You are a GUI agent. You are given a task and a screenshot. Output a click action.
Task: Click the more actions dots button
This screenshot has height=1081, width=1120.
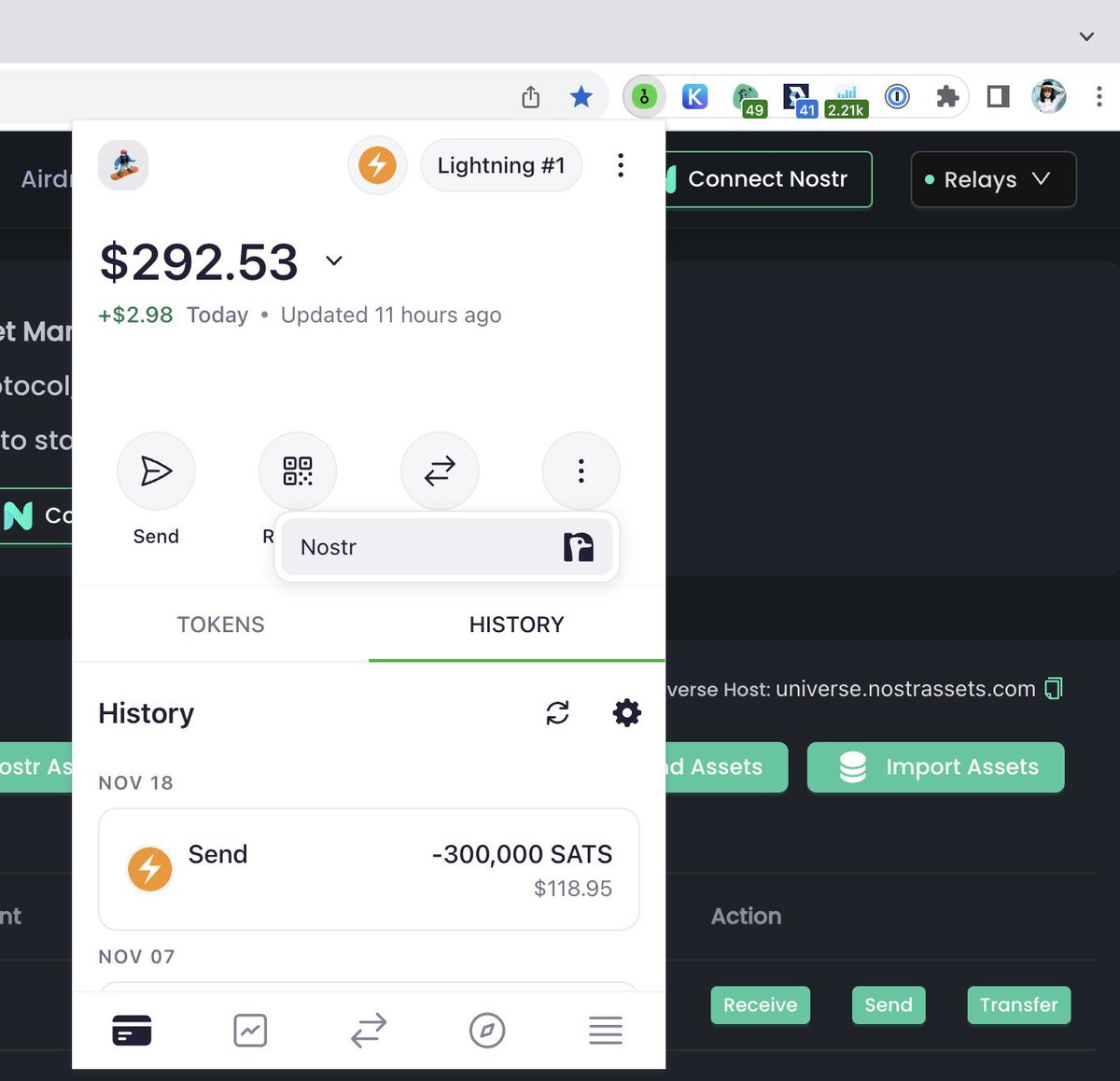point(581,470)
